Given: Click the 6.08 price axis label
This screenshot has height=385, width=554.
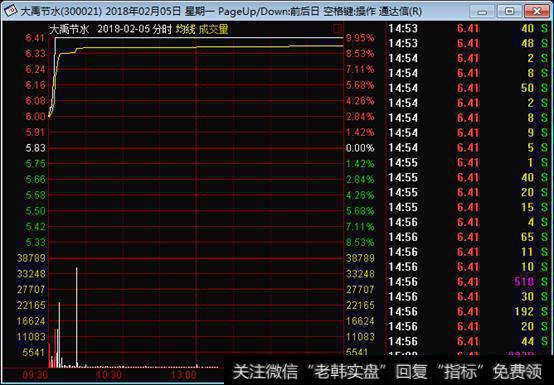Looking at the screenshot, I should coord(36,101).
